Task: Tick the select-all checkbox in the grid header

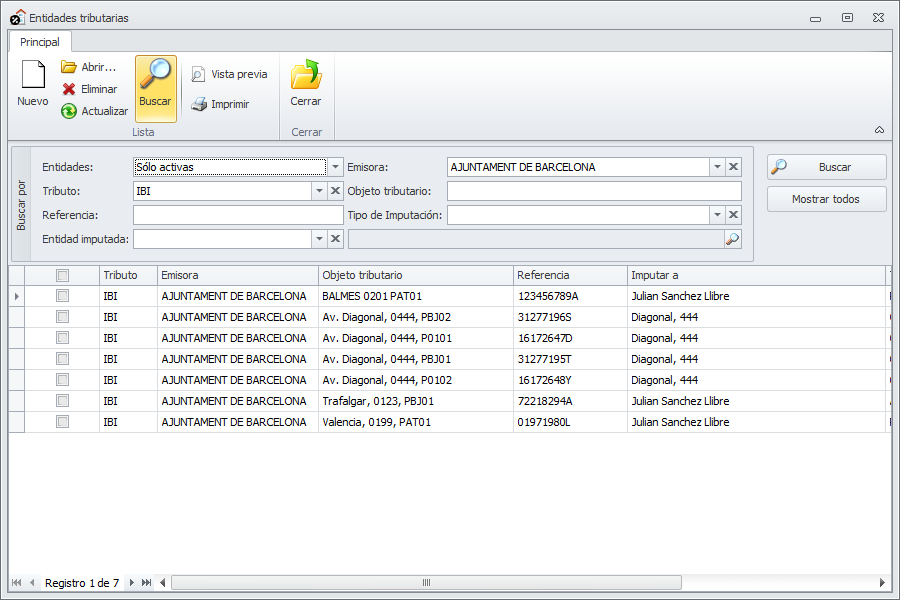Action: (x=62, y=275)
